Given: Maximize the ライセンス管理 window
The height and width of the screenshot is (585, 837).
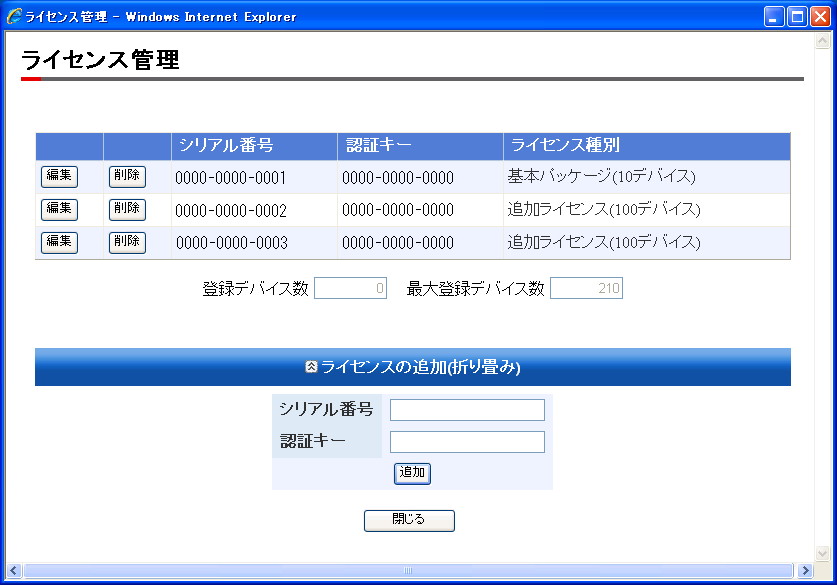Looking at the screenshot, I should (x=797, y=17).
